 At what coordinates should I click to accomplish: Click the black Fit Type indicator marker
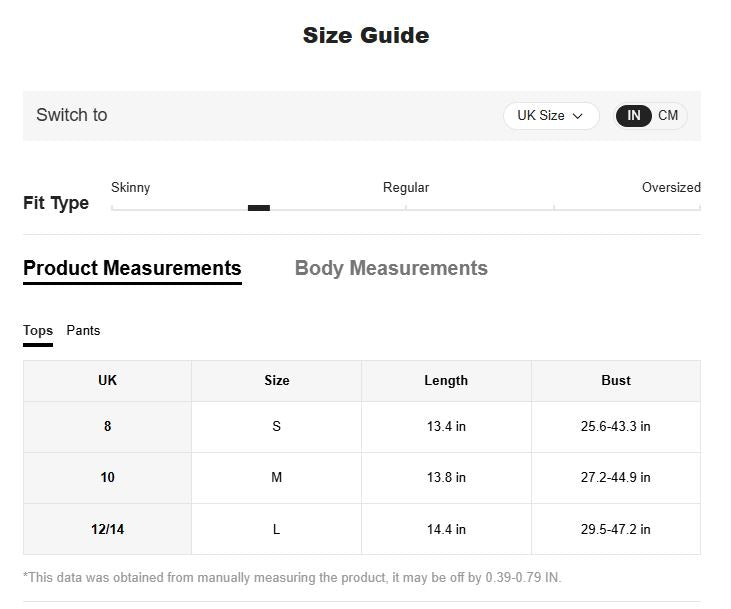[x=259, y=208]
